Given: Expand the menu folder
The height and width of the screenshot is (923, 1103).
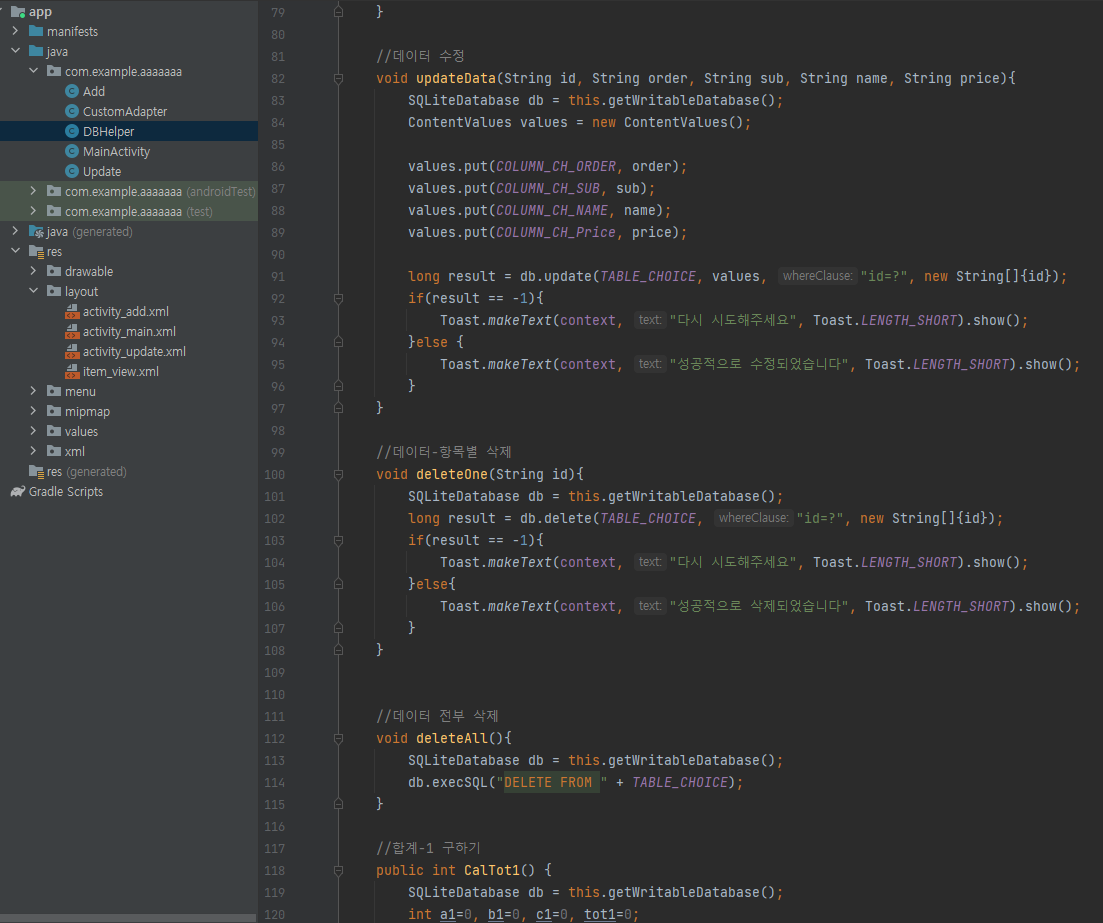Looking at the screenshot, I should [33, 390].
